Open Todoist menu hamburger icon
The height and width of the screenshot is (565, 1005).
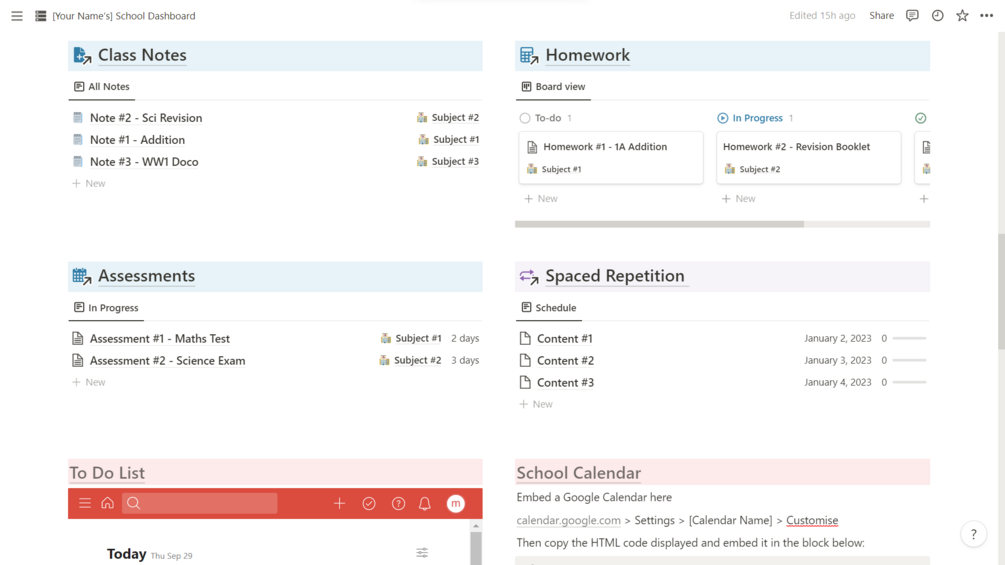pos(85,503)
